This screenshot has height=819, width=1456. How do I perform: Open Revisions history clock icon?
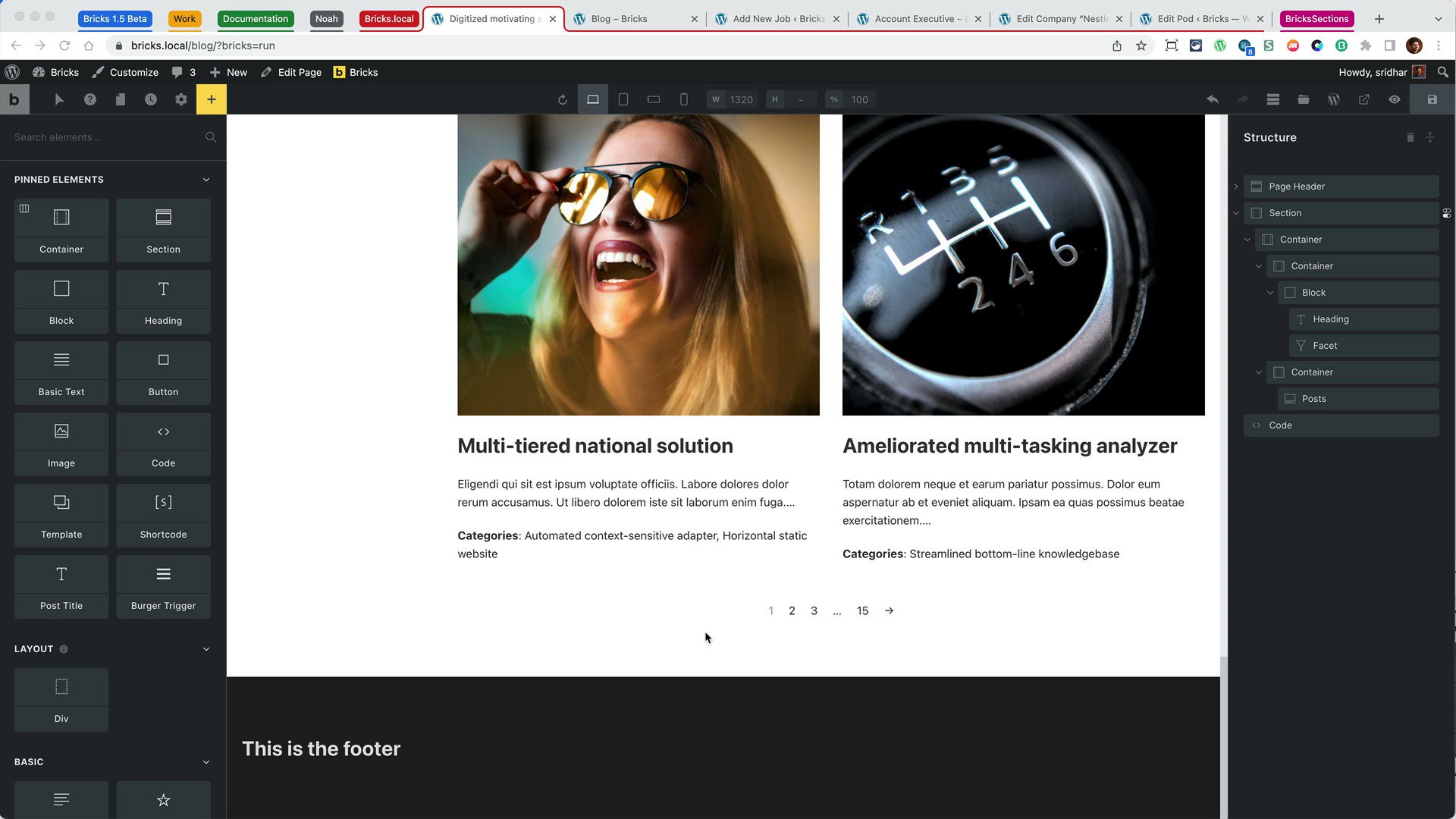pos(151,99)
